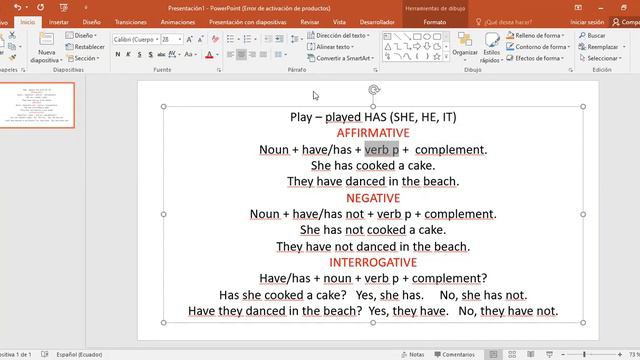Open character spacing AV dropdown
Screen dimensions: 640x360
[174, 54]
